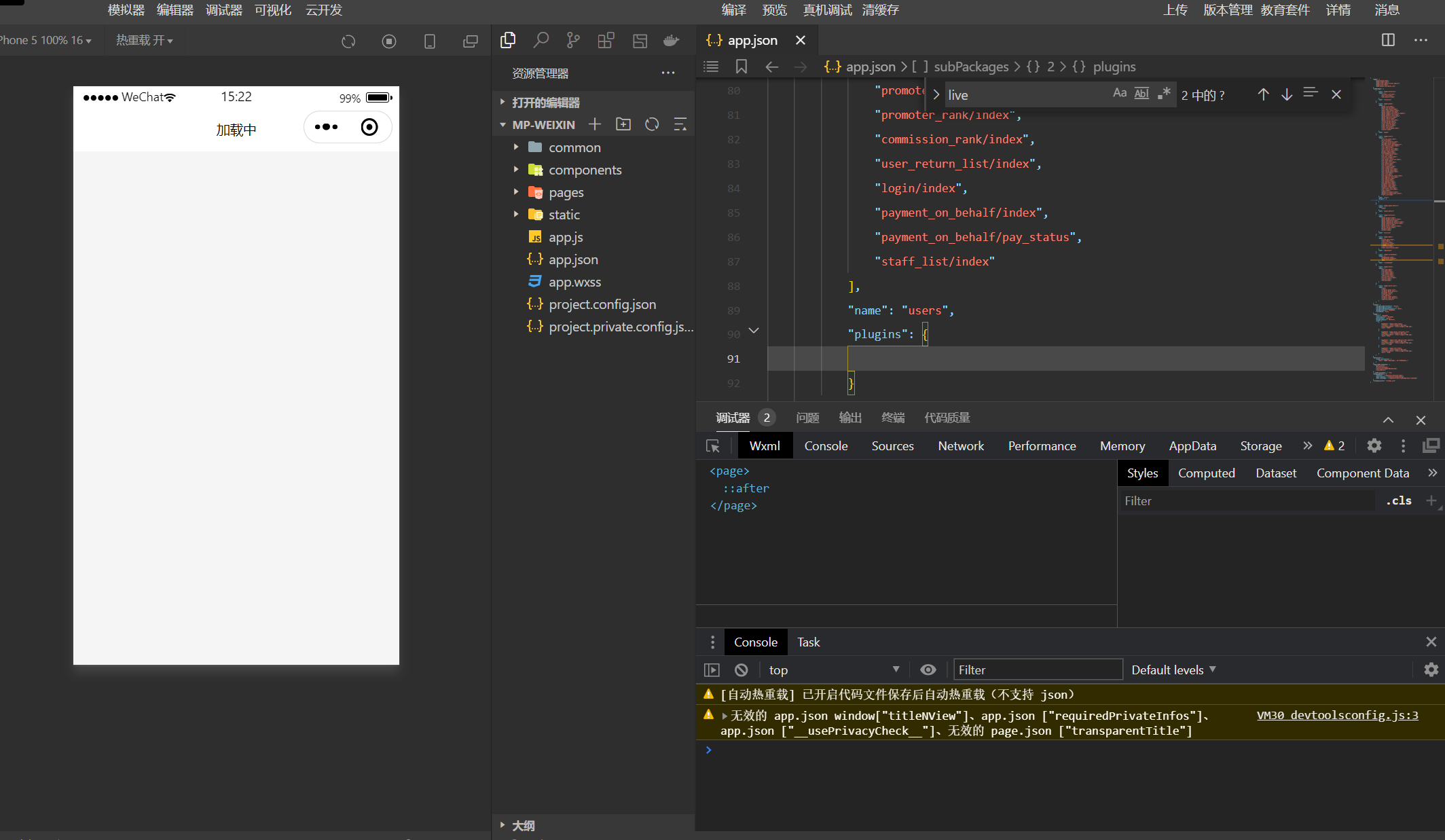Select the Console tab in debugger
The width and height of the screenshot is (1445, 840).
tap(826, 445)
